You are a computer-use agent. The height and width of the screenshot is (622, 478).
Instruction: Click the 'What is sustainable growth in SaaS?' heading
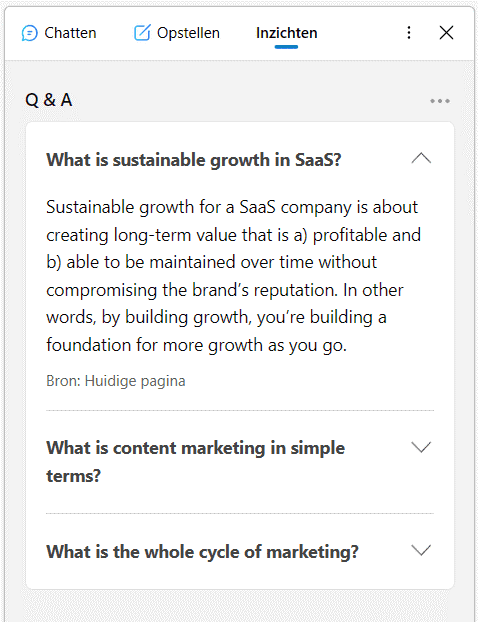pos(194,160)
